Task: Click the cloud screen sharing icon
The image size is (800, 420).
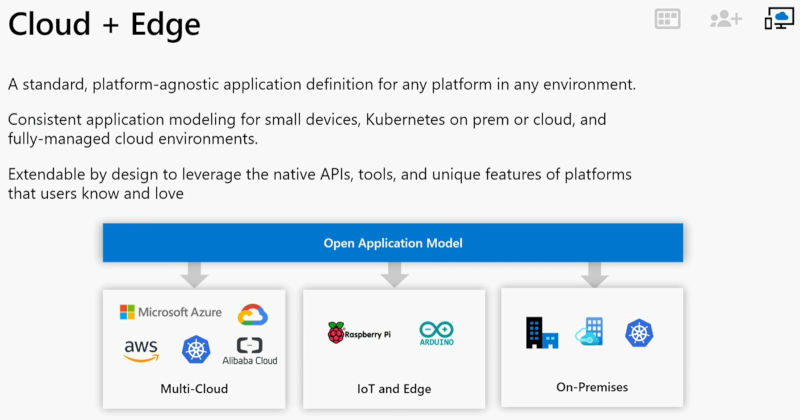Action: [779, 18]
